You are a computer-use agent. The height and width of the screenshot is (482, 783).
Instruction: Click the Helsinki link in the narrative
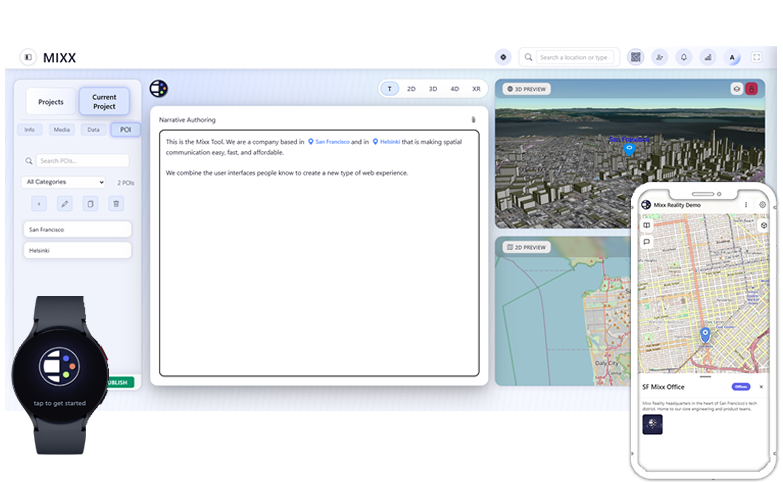click(386, 142)
